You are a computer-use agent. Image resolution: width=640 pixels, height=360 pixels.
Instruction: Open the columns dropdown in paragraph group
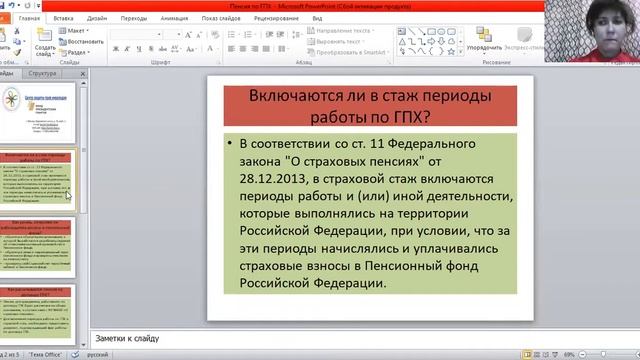283,49
